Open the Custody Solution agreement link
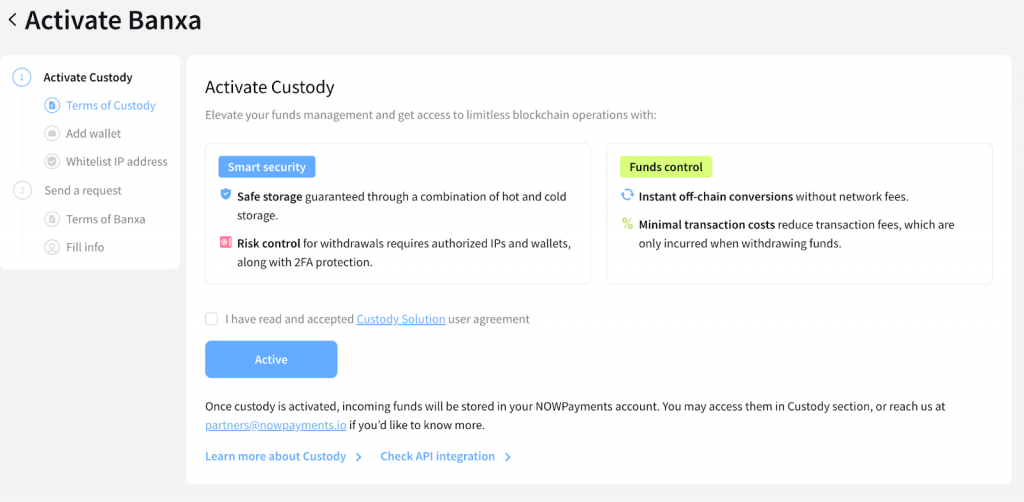Viewport: 1024px width, 502px height. click(400, 319)
